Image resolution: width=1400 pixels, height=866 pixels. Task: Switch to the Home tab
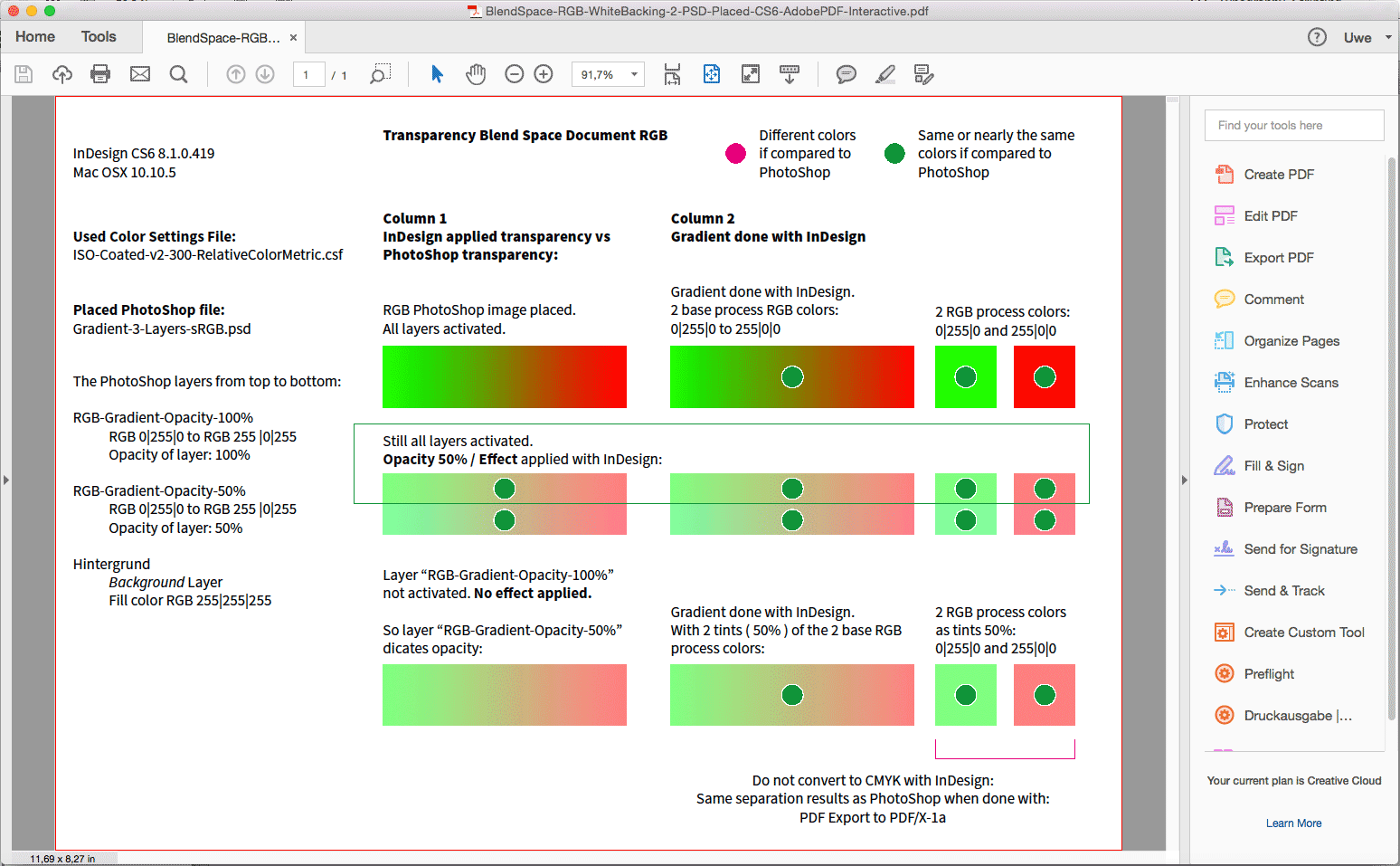click(35, 37)
